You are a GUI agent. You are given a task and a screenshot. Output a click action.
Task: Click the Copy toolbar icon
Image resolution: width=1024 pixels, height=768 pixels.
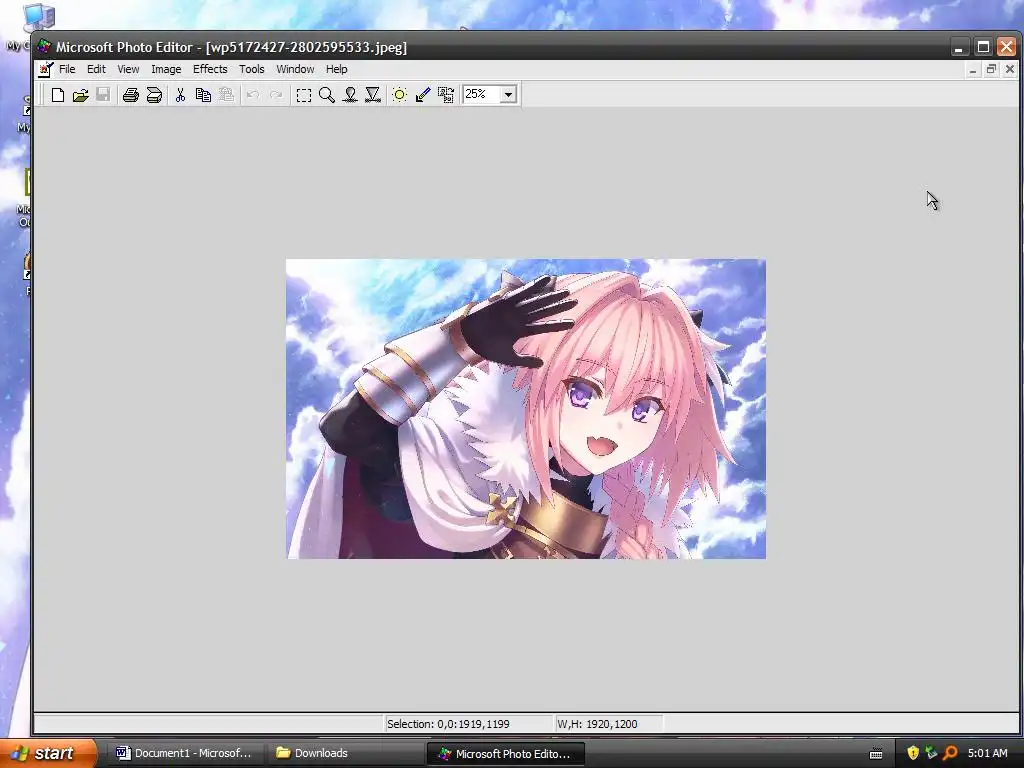[203, 95]
